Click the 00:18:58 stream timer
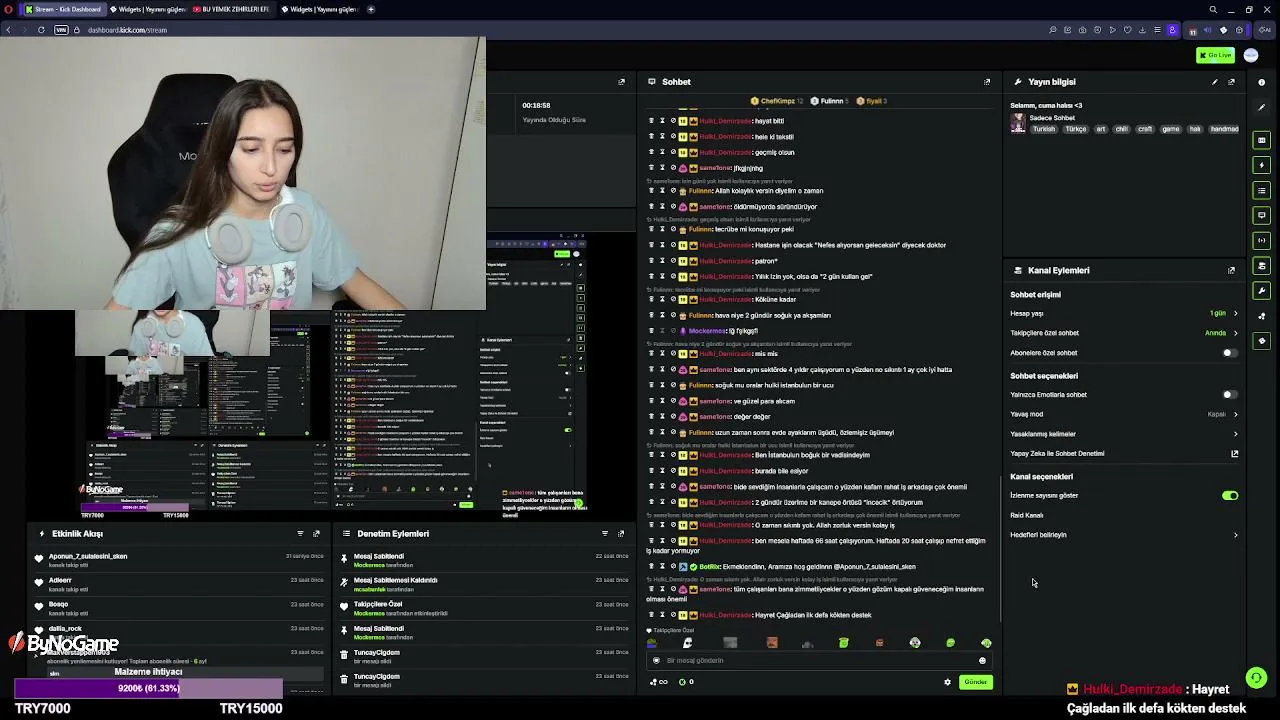The height and width of the screenshot is (720, 1280). pos(536,105)
